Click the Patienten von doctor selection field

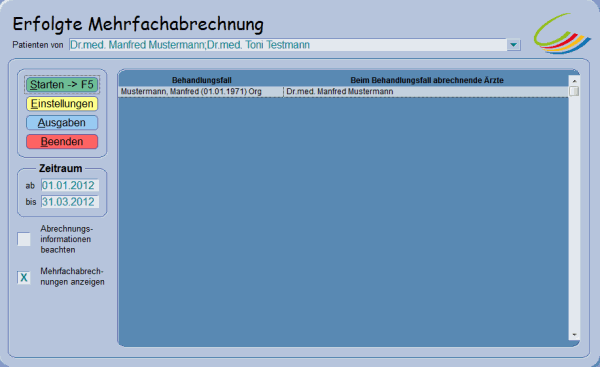(288, 45)
